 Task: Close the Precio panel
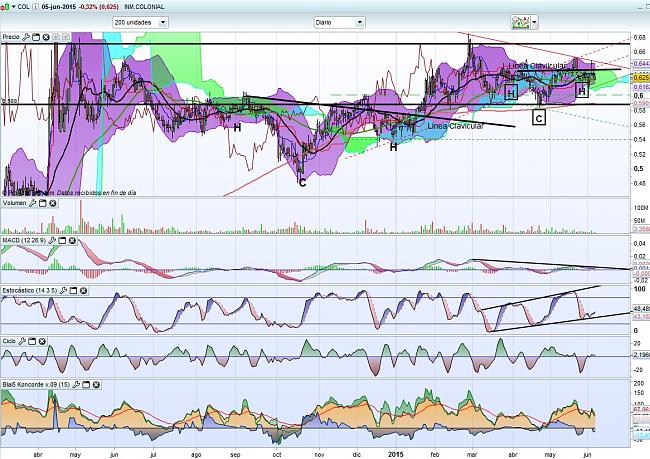[x=46, y=37]
